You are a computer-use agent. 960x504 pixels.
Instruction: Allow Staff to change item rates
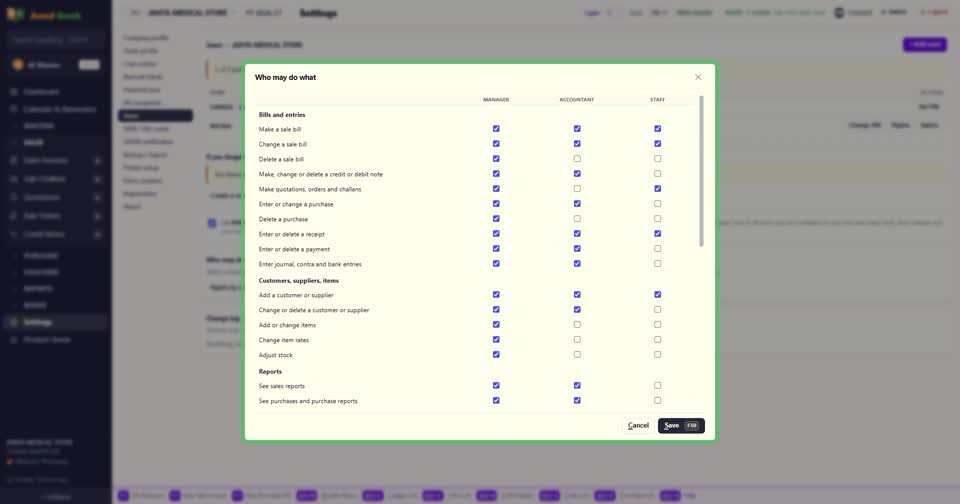[x=658, y=340]
